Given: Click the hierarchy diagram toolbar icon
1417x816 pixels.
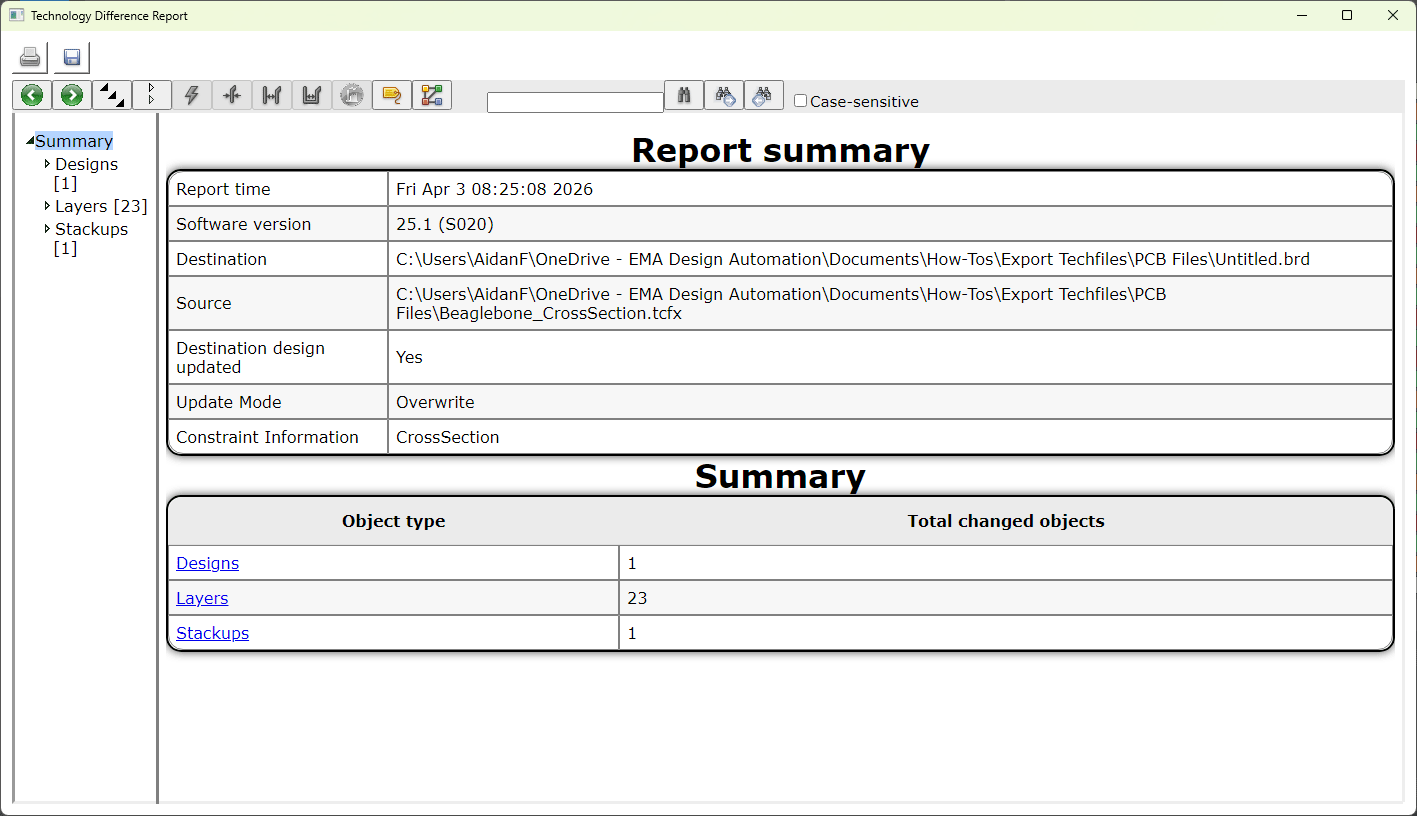Looking at the screenshot, I should click(x=432, y=95).
